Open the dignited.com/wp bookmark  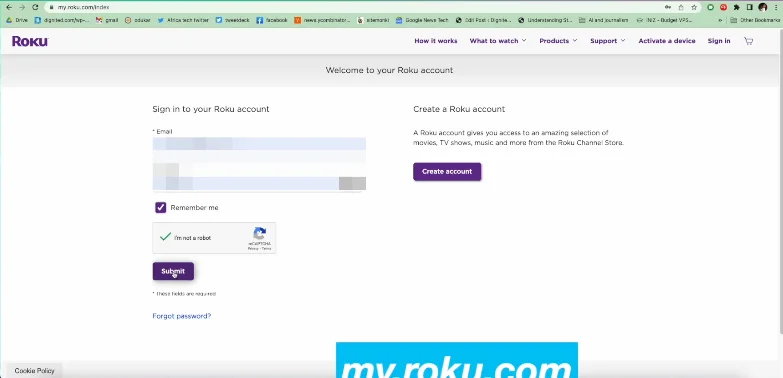[62, 20]
